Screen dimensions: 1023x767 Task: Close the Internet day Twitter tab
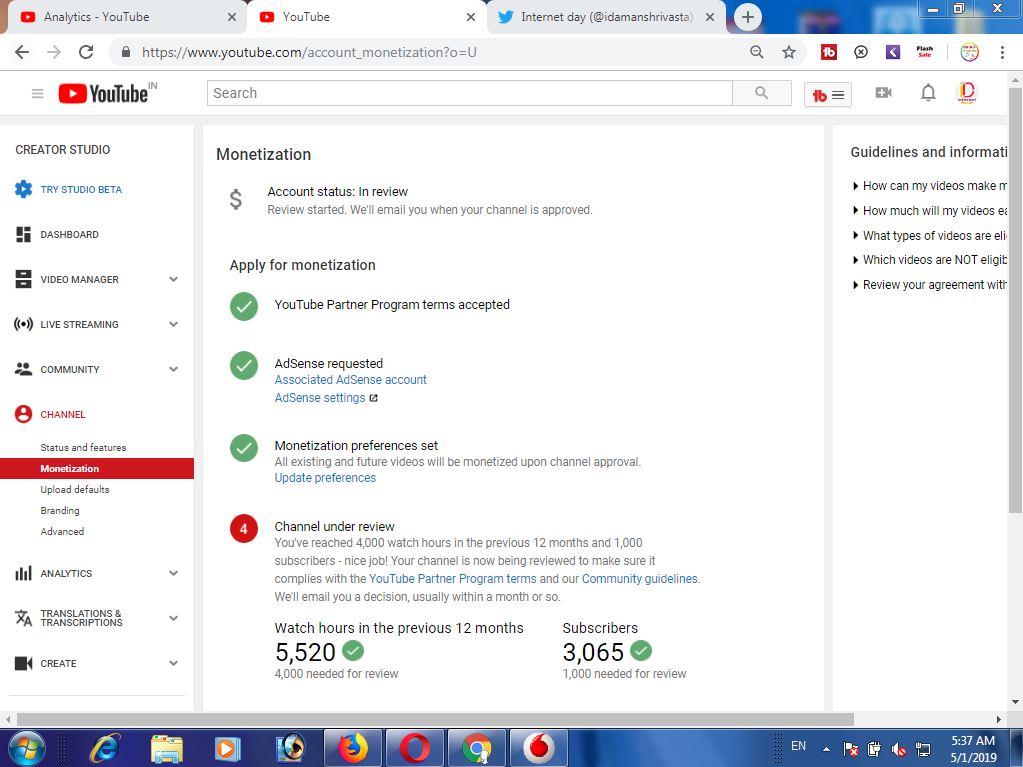[710, 17]
